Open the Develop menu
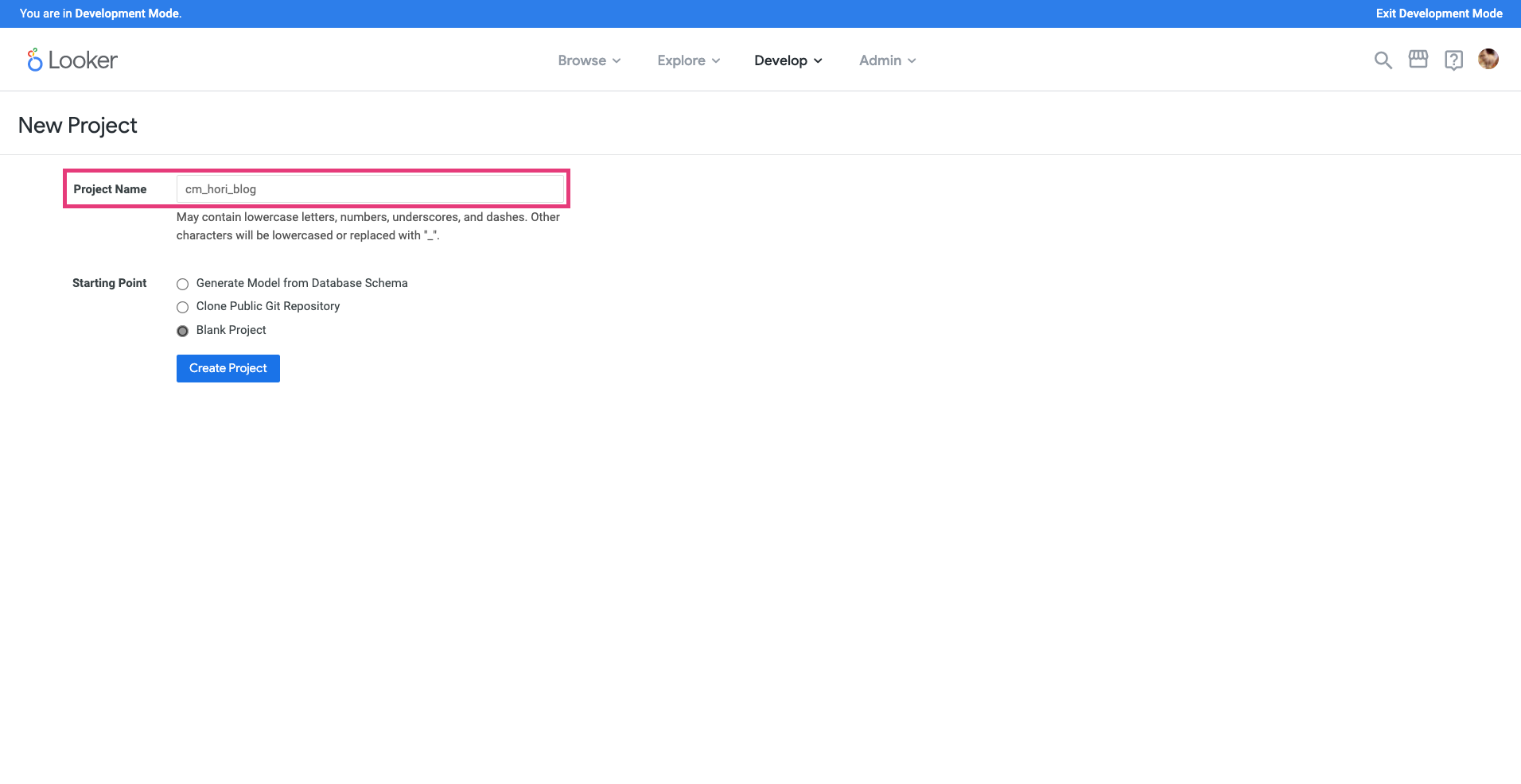The width and height of the screenshot is (1521, 784). (x=787, y=60)
